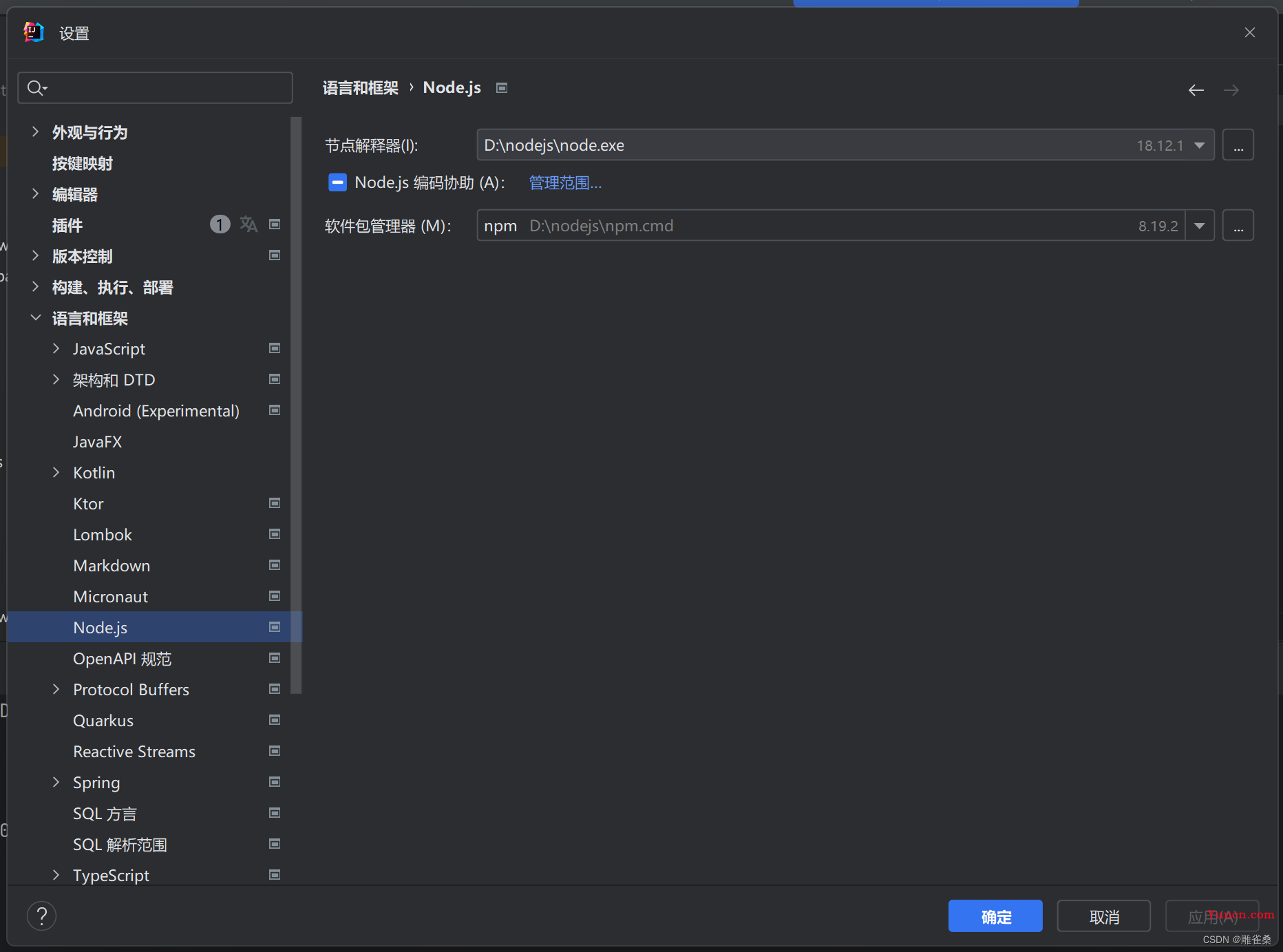Click the search magnifier icon
This screenshot has width=1283, height=952.
click(36, 88)
